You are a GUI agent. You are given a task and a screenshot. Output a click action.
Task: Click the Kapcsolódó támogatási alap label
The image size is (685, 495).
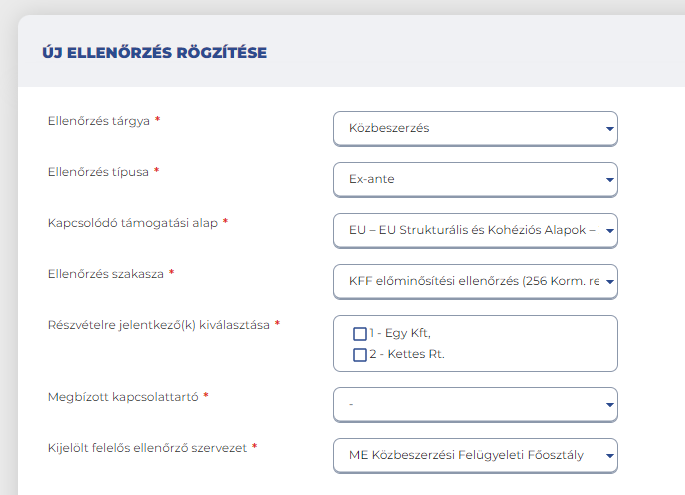click(x=133, y=223)
